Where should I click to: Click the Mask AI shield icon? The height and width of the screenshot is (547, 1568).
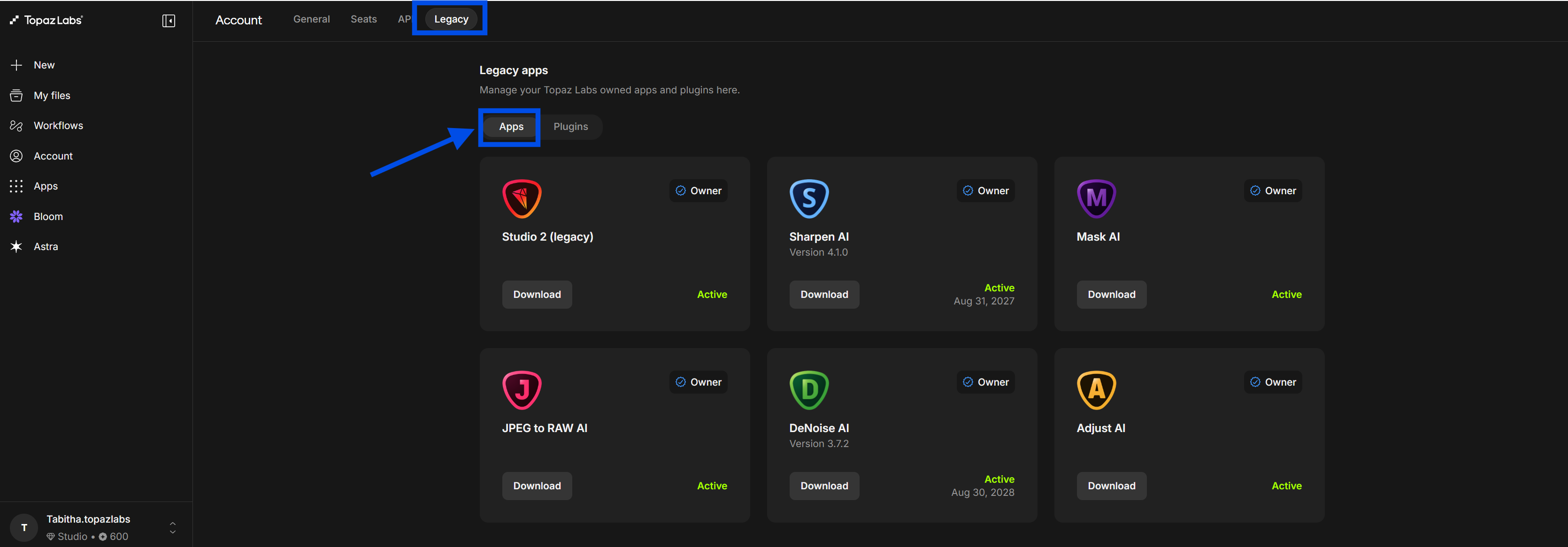click(x=1096, y=198)
